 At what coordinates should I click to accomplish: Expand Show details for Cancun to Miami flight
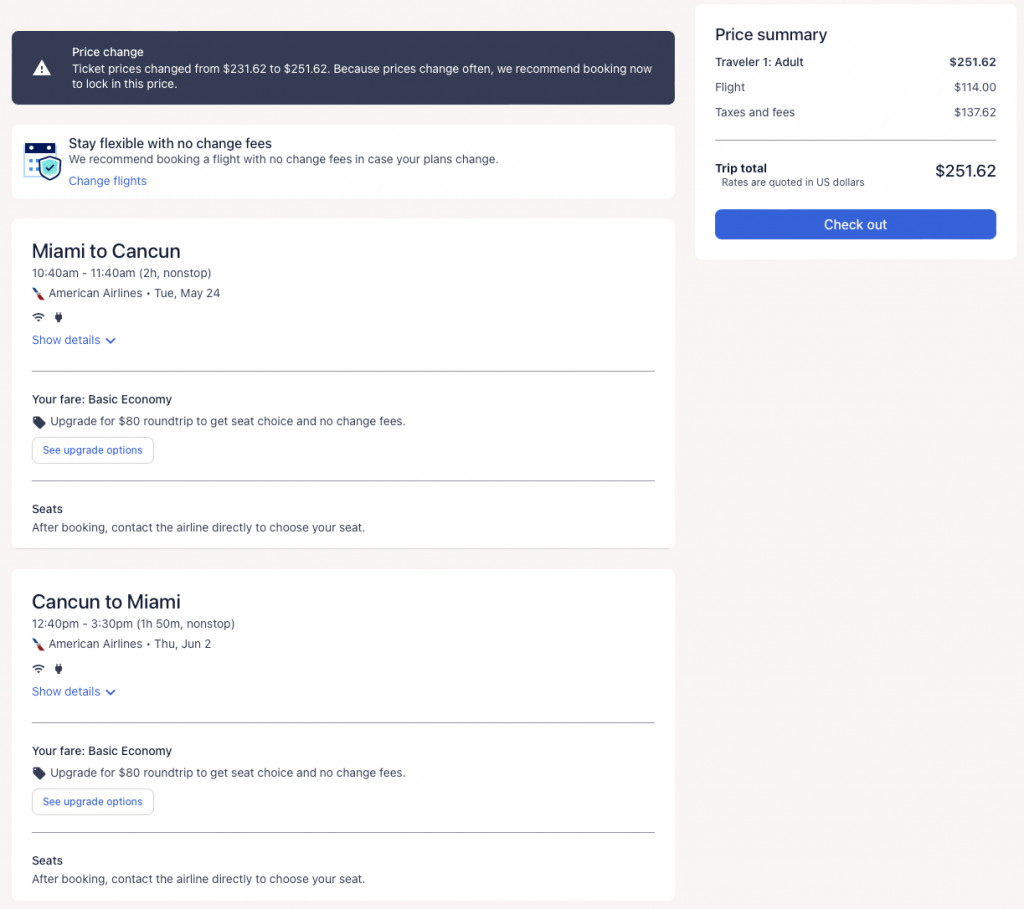point(66,692)
